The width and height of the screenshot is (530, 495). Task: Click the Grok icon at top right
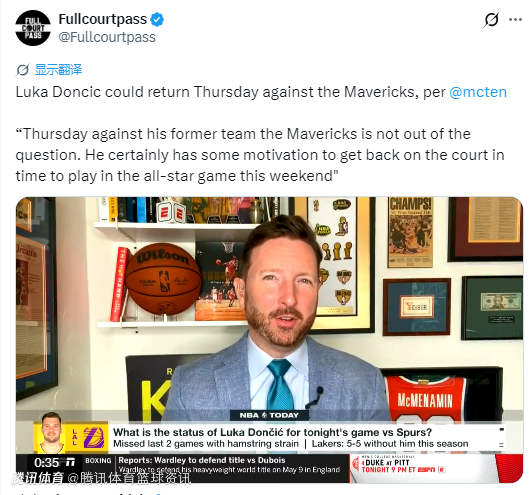pos(491,20)
